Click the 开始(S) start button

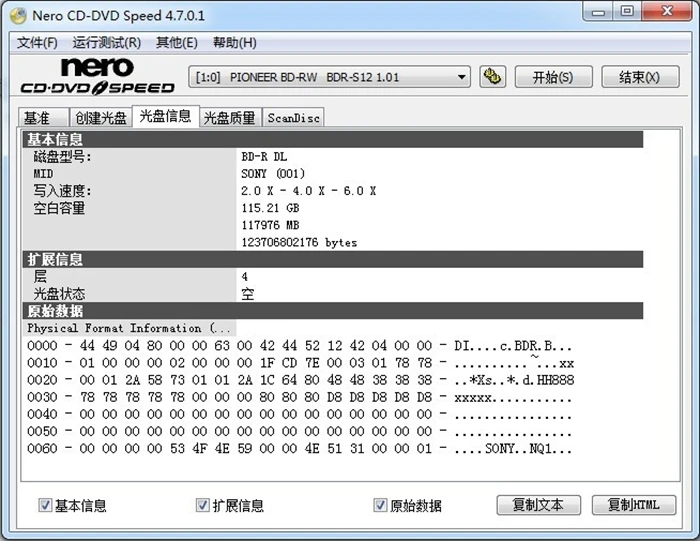point(554,77)
